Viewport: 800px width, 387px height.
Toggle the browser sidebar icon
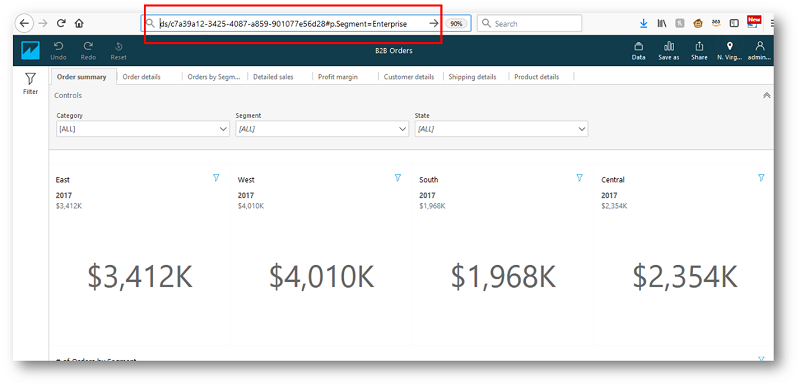pyautogui.click(x=734, y=23)
